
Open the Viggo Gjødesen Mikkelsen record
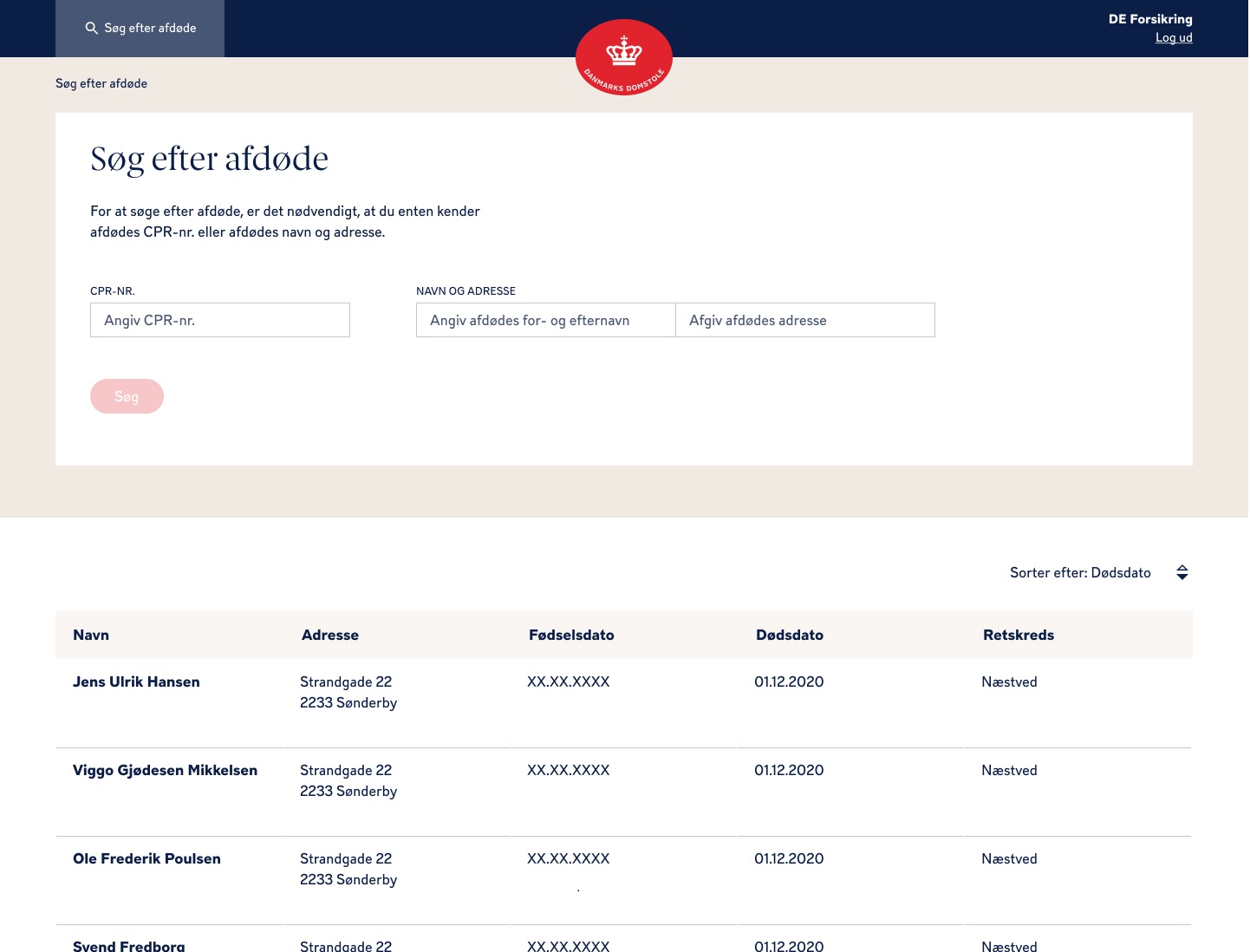tap(165, 770)
